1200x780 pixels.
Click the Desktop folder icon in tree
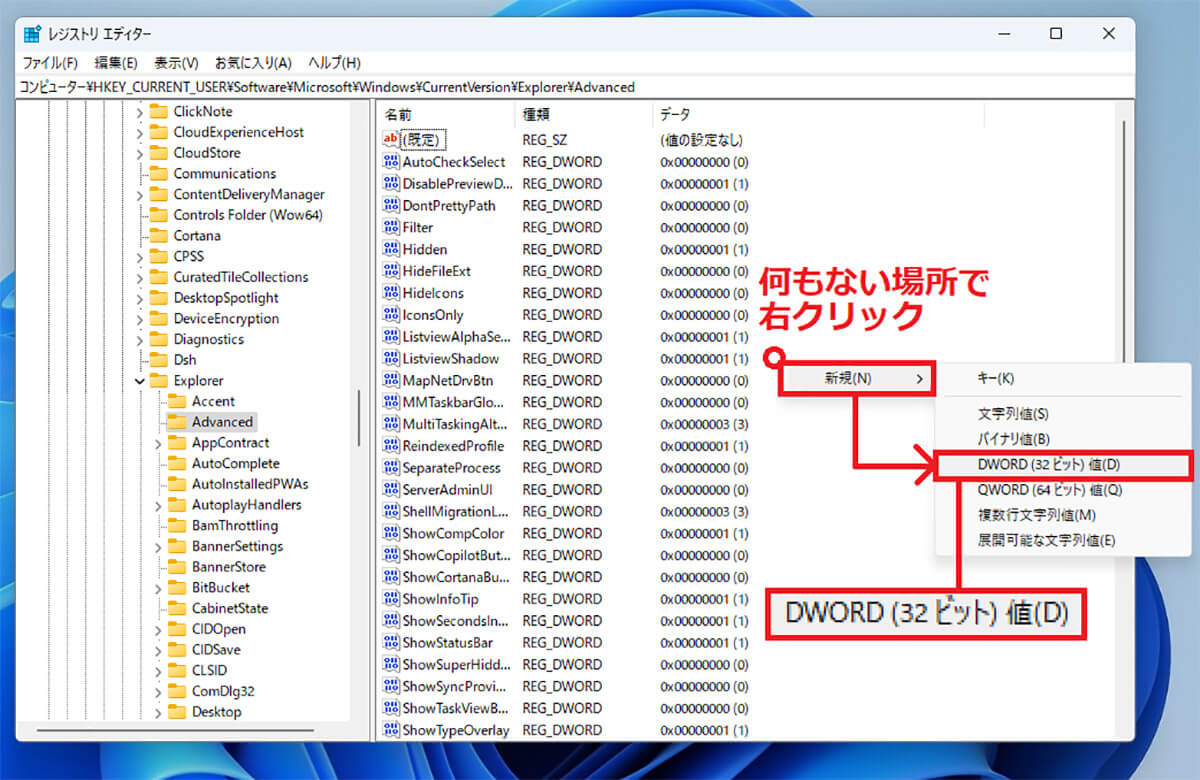coord(177,712)
